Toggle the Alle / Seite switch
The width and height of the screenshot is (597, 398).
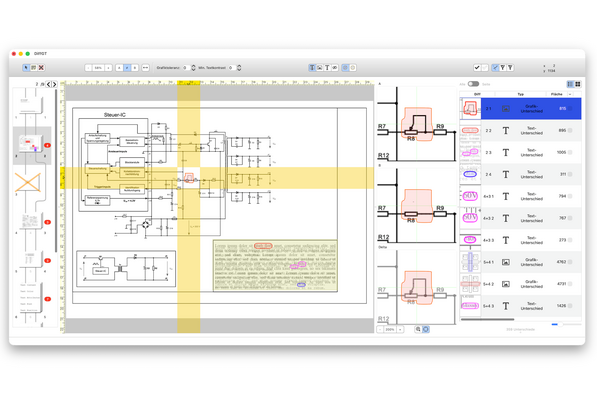[x=473, y=84]
